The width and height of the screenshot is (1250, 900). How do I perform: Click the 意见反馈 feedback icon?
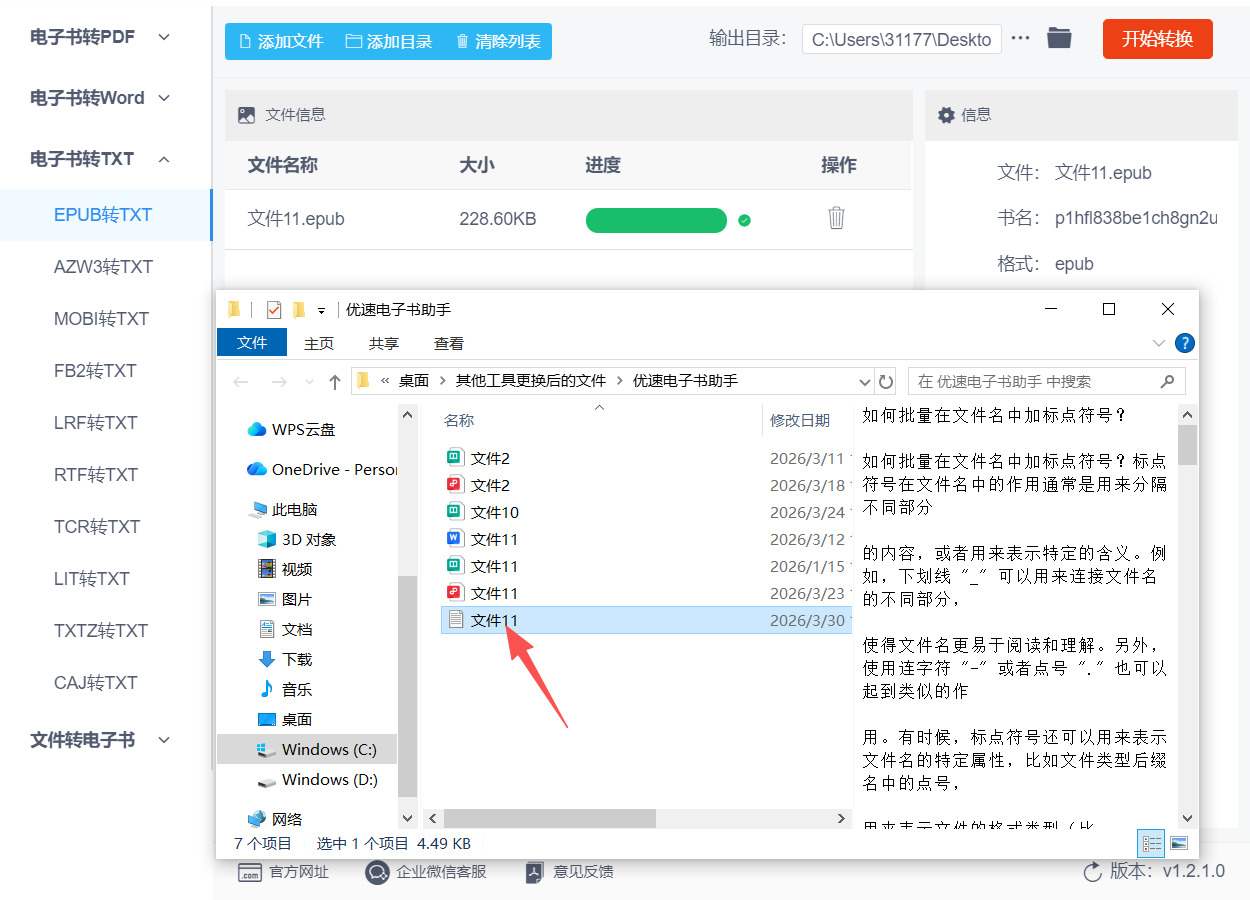535,872
